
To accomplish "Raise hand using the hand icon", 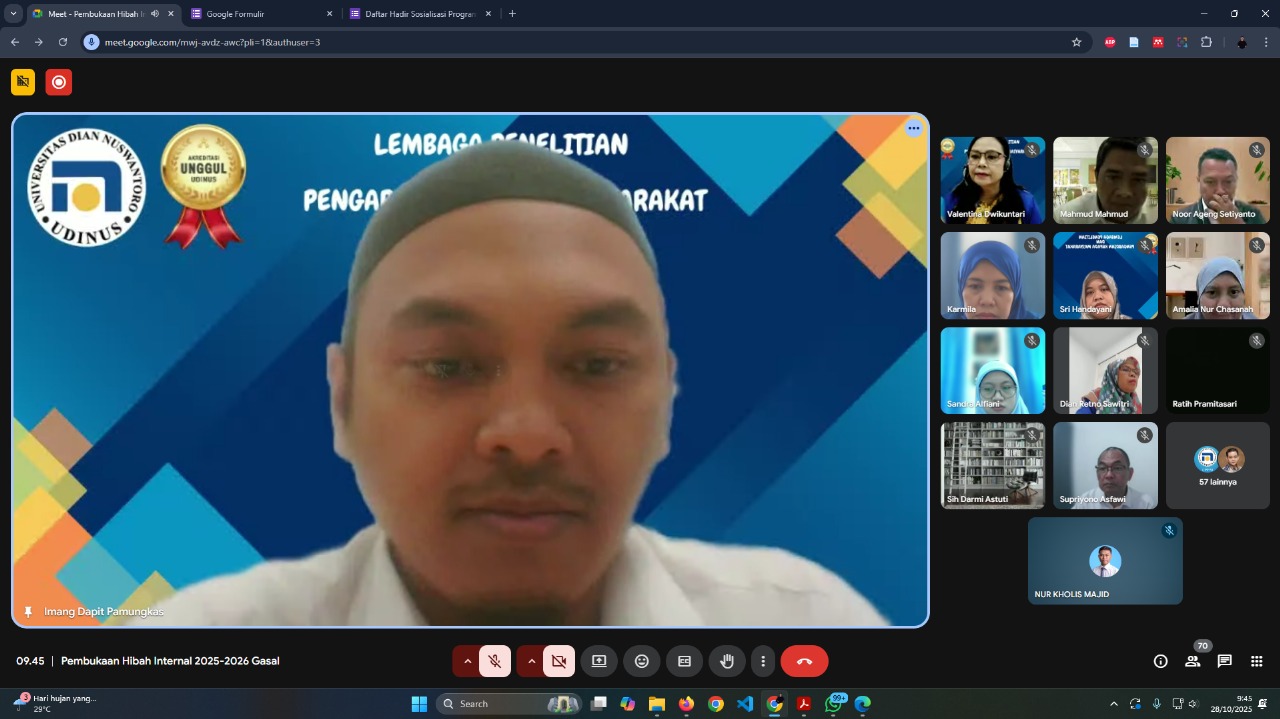I will point(727,661).
